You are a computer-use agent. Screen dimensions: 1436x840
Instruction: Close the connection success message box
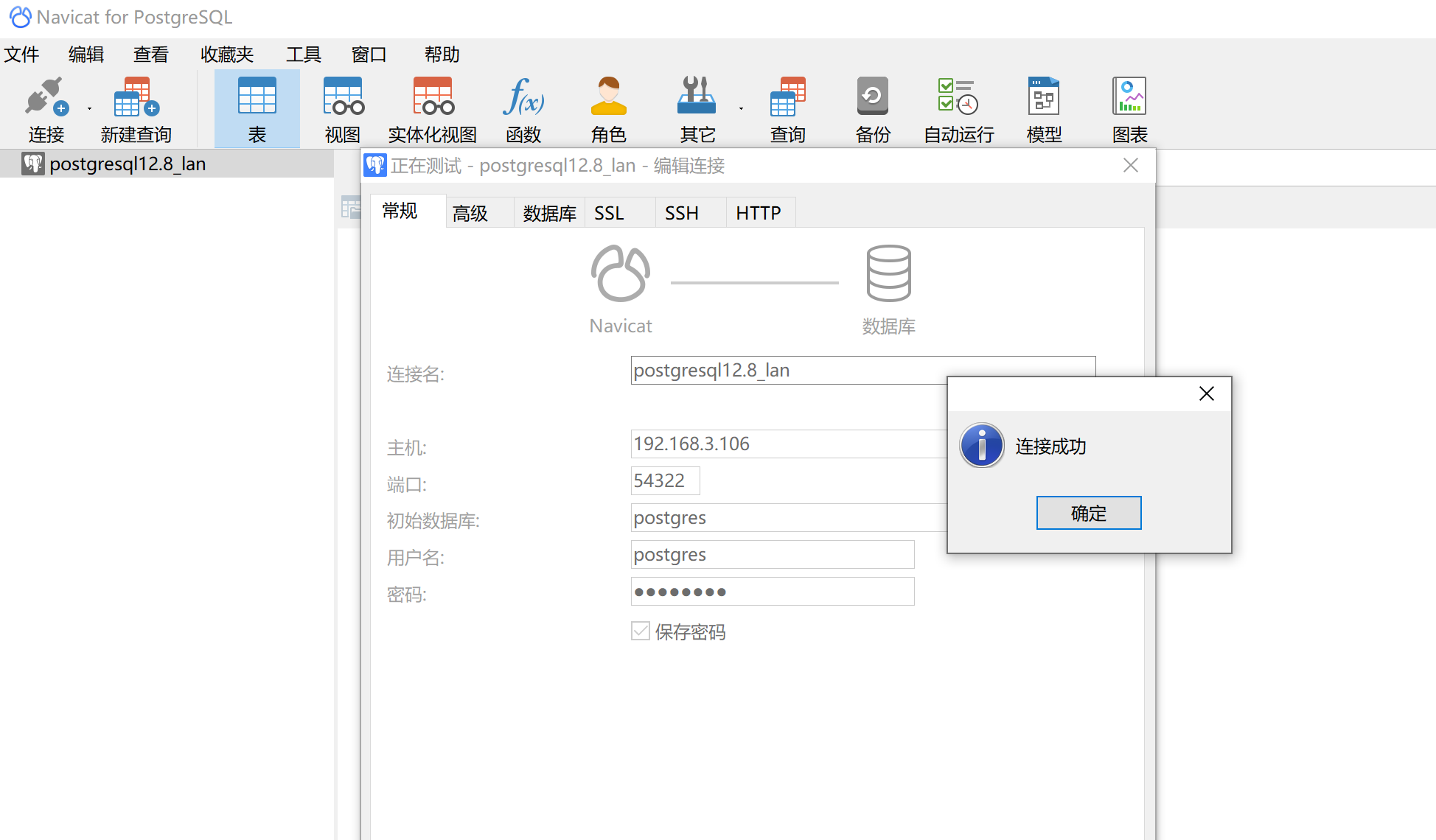[x=1206, y=394]
